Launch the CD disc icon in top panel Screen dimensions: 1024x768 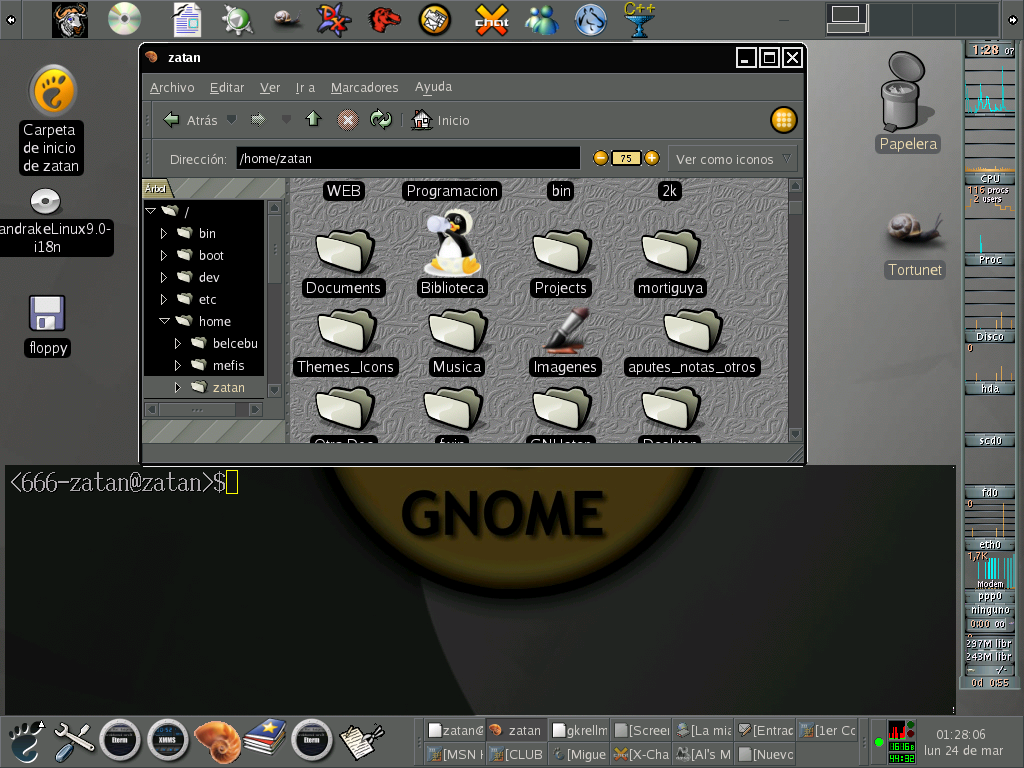[124, 19]
